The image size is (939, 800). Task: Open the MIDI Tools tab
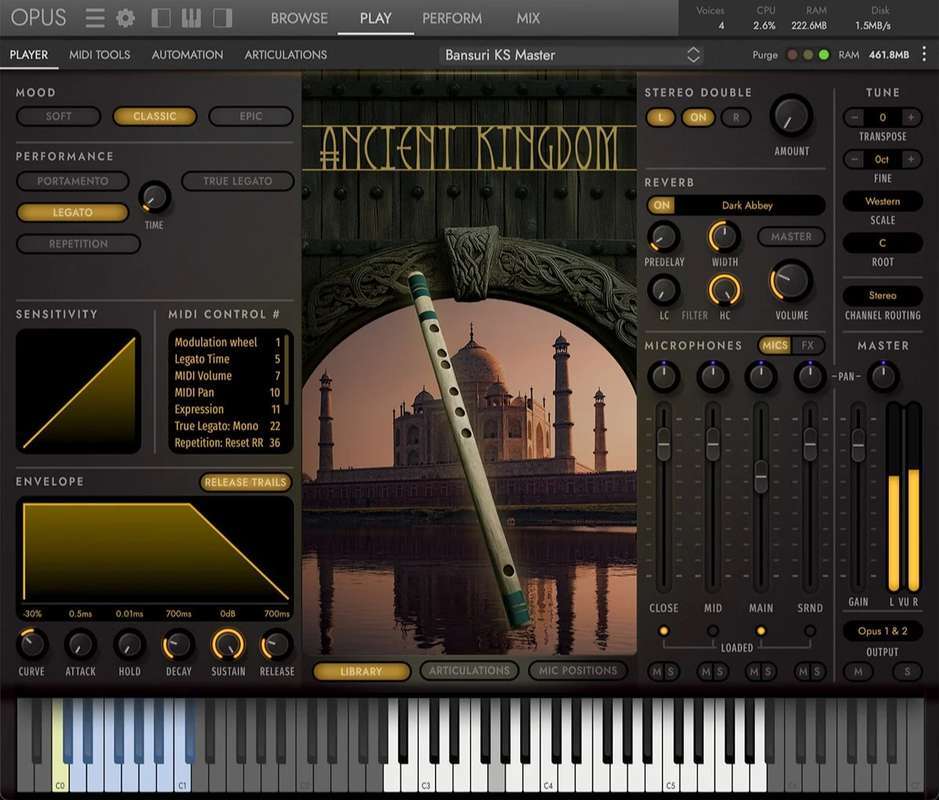coord(99,55)
